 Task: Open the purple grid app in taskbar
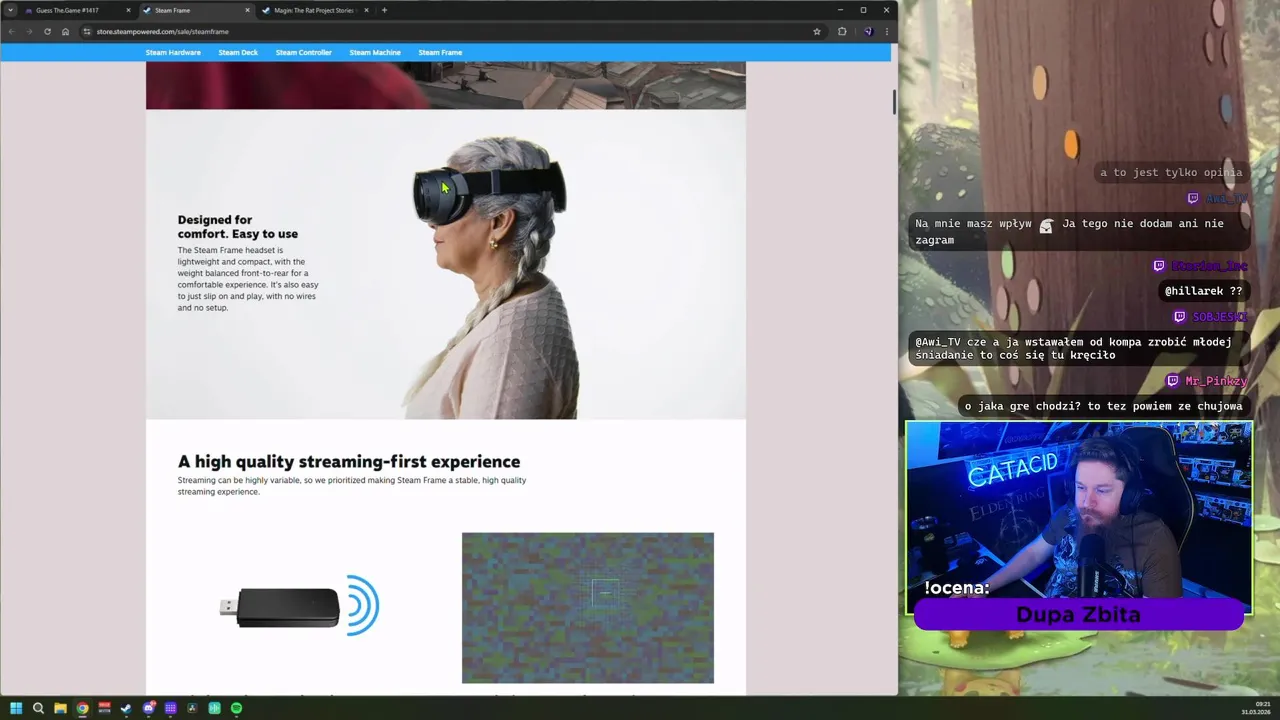(x=170, y=708)
